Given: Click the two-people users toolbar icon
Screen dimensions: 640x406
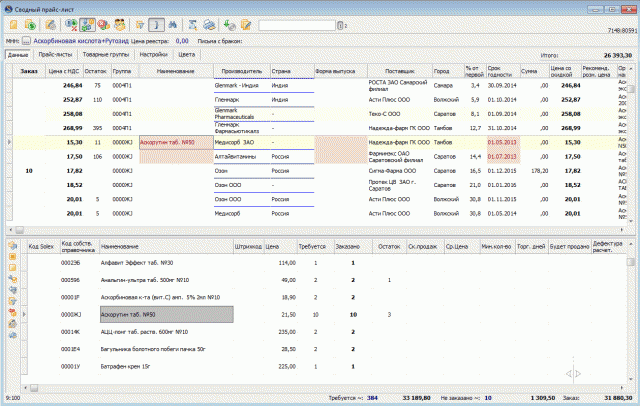Looking at the screenshot, I should tap(120, 25).
